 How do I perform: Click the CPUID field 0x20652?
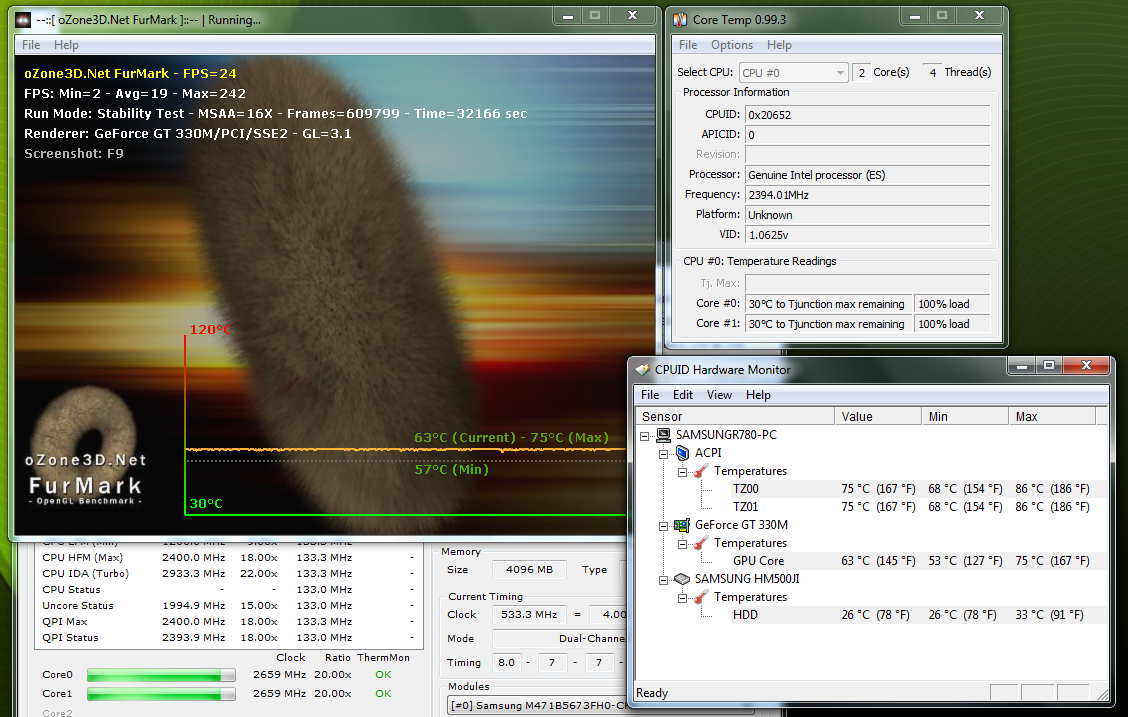(868, 114)
